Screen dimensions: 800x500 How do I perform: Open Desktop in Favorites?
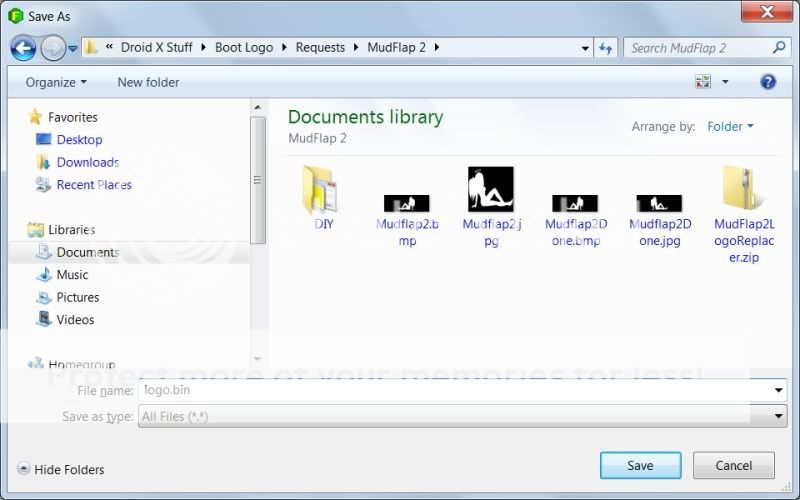79,140
